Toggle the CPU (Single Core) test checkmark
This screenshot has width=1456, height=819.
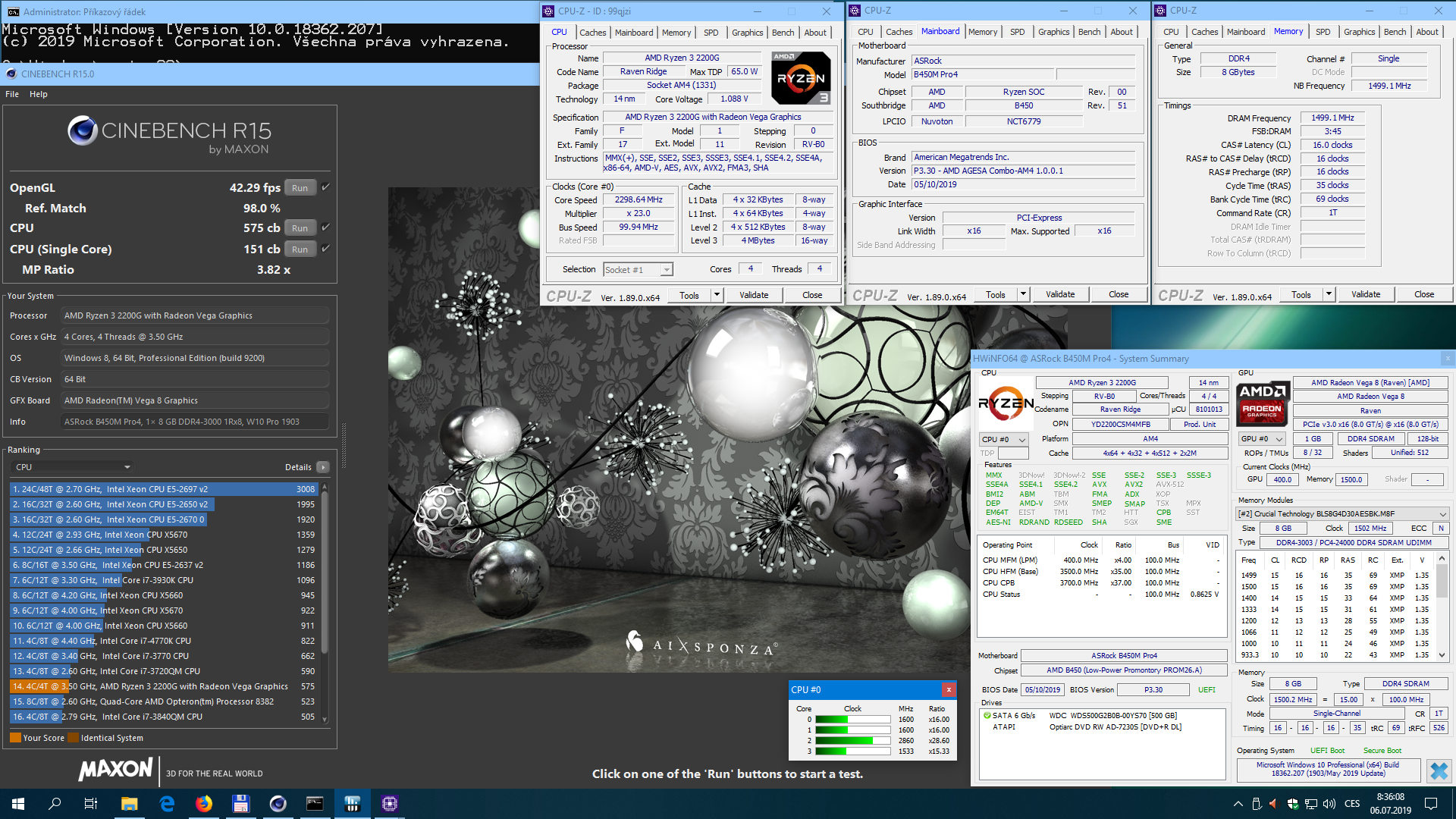(x=325, y=248)
